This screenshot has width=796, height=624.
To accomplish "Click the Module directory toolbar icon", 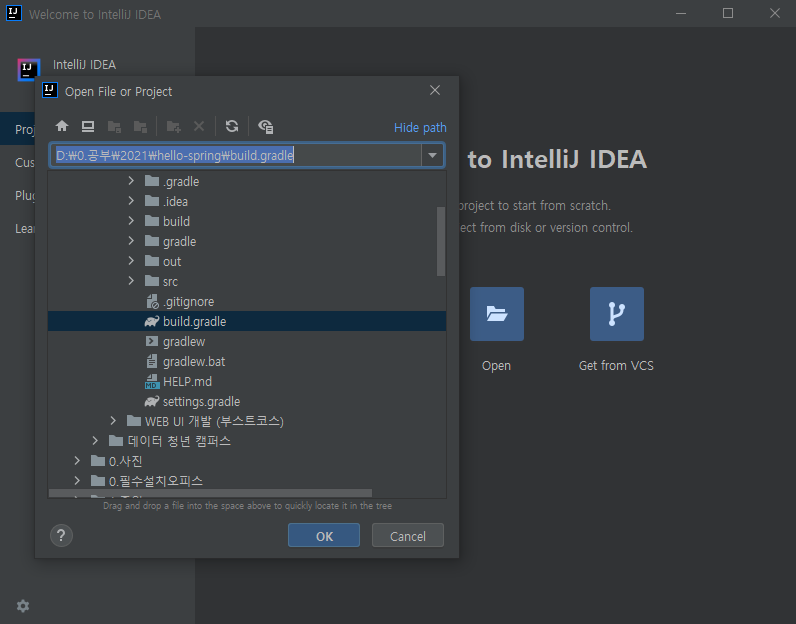I will 140,126.
